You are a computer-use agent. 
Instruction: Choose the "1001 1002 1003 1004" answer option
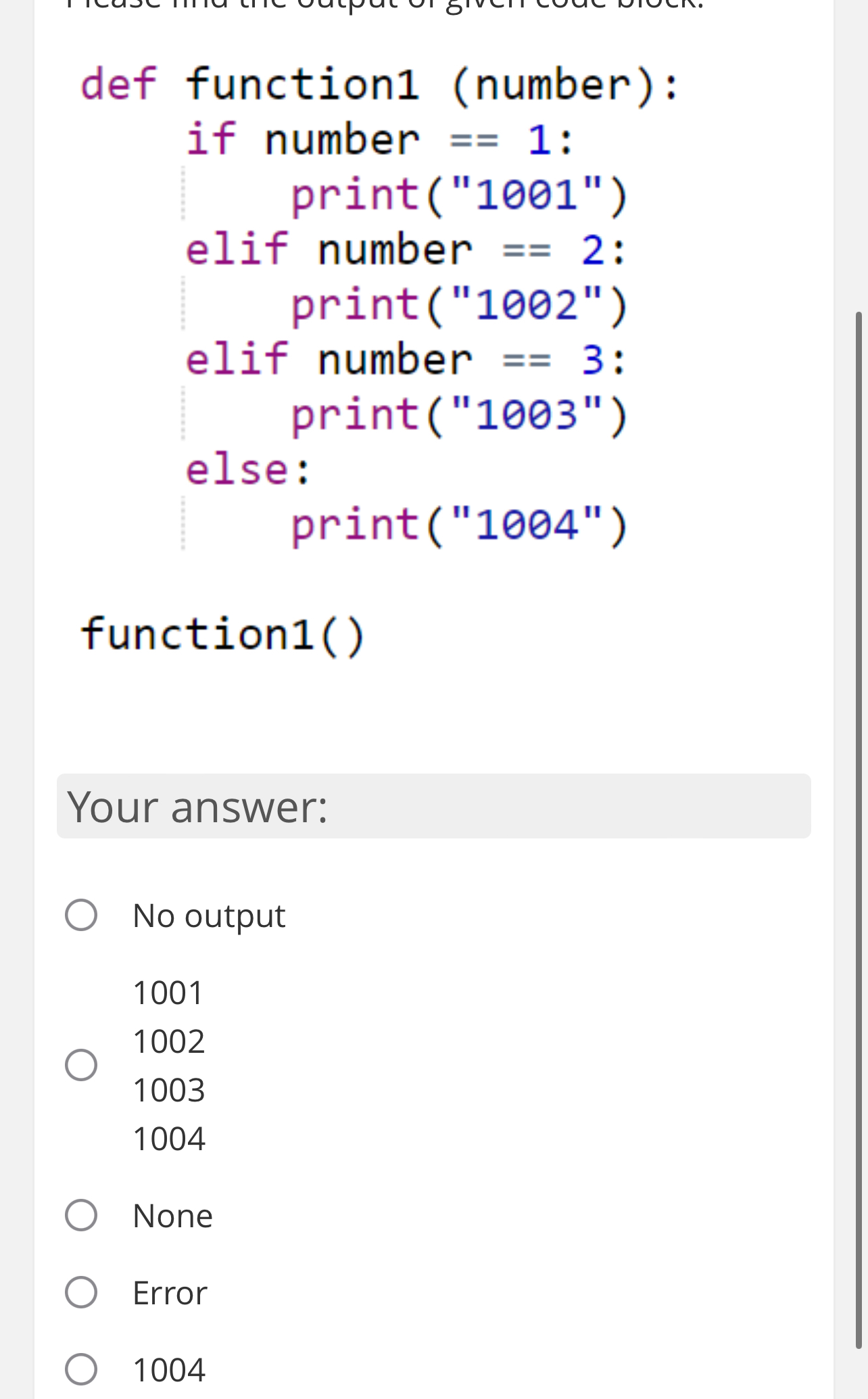pyautogui.click(x=82, y=1064)
